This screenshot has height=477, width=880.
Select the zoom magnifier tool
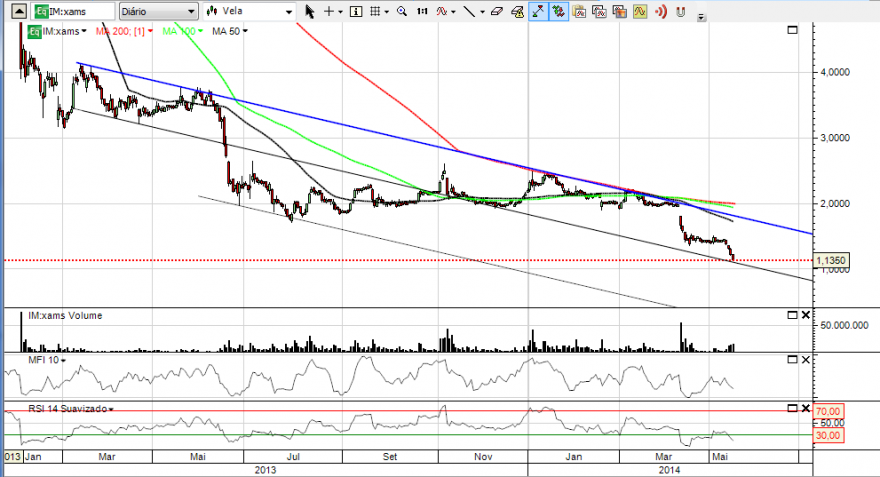point(402,11)
